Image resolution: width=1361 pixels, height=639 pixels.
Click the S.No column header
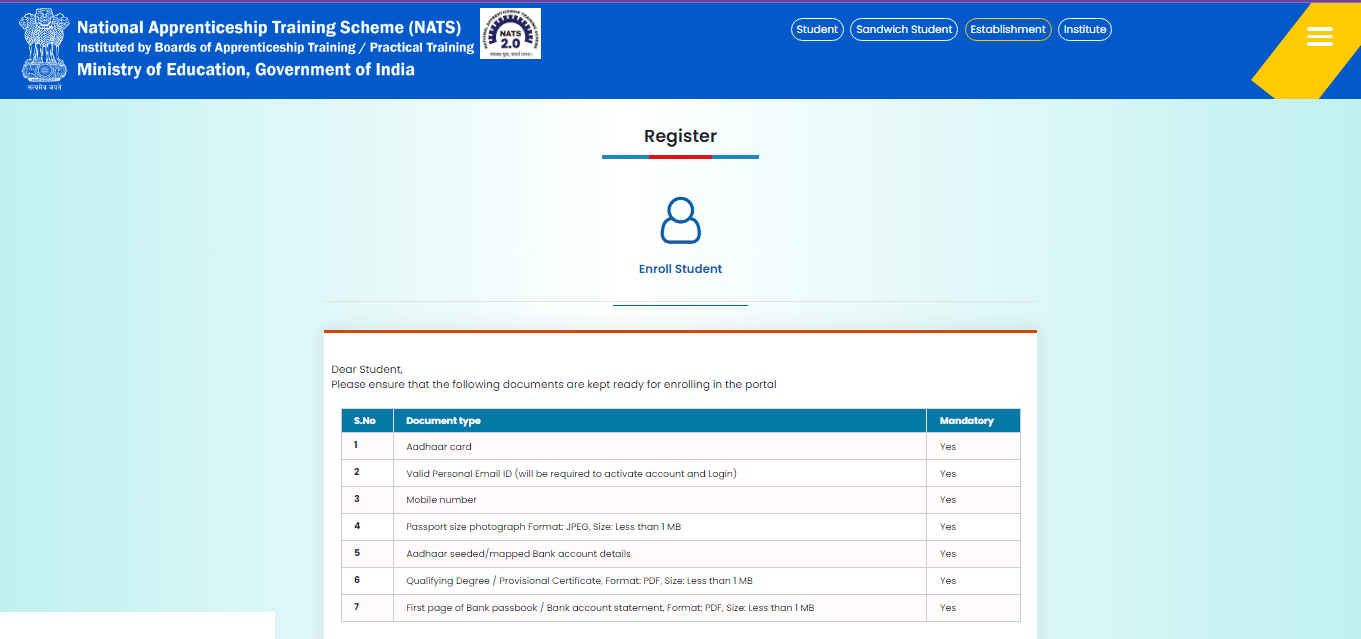click(x=365, y=421)
